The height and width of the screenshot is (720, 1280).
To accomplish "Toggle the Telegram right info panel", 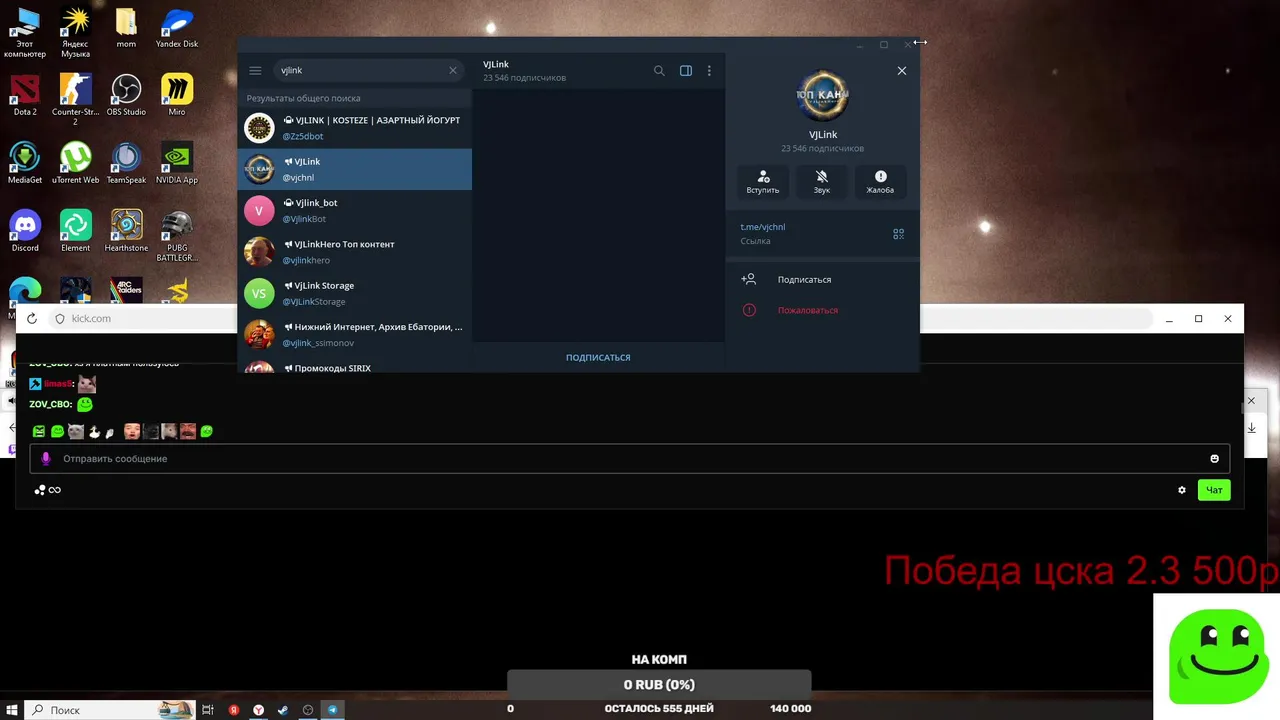I will coord(686,71).
